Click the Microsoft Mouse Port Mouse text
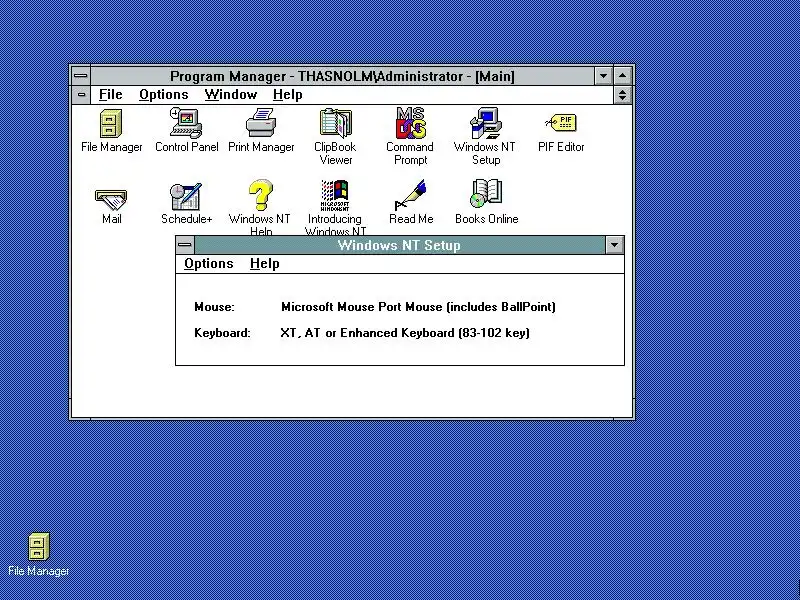The image size is (800, 600). pyautogui.click(x=418, y=307)
